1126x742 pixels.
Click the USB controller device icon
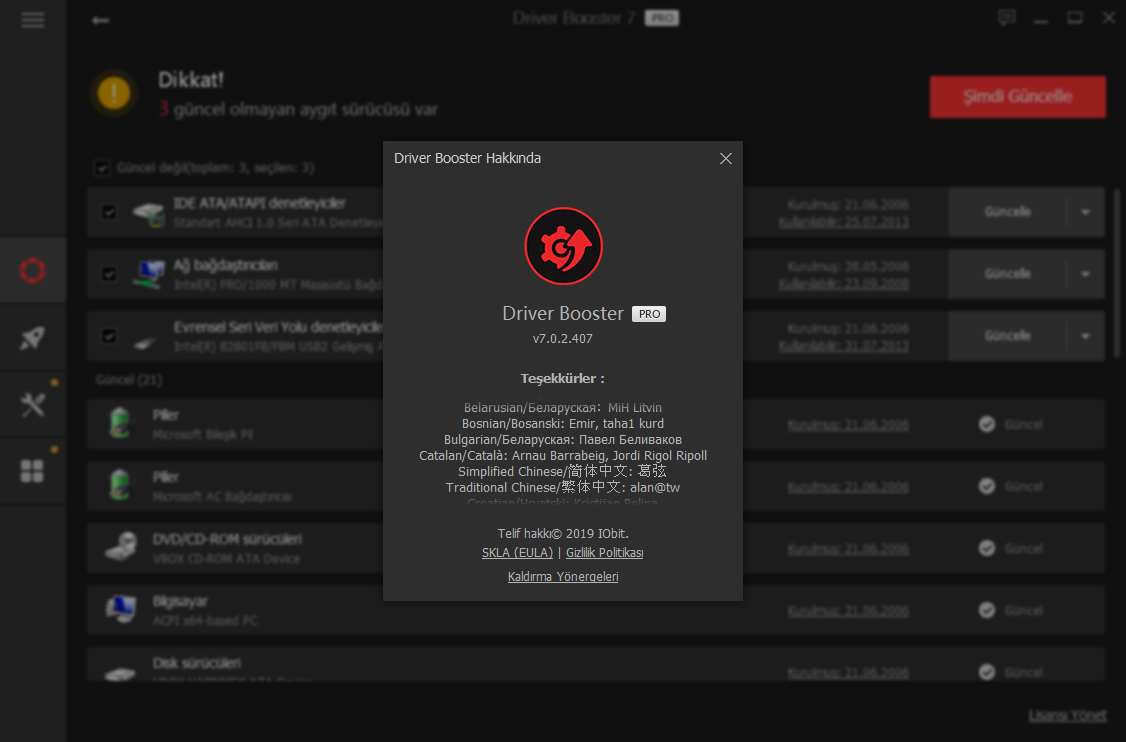146,343
